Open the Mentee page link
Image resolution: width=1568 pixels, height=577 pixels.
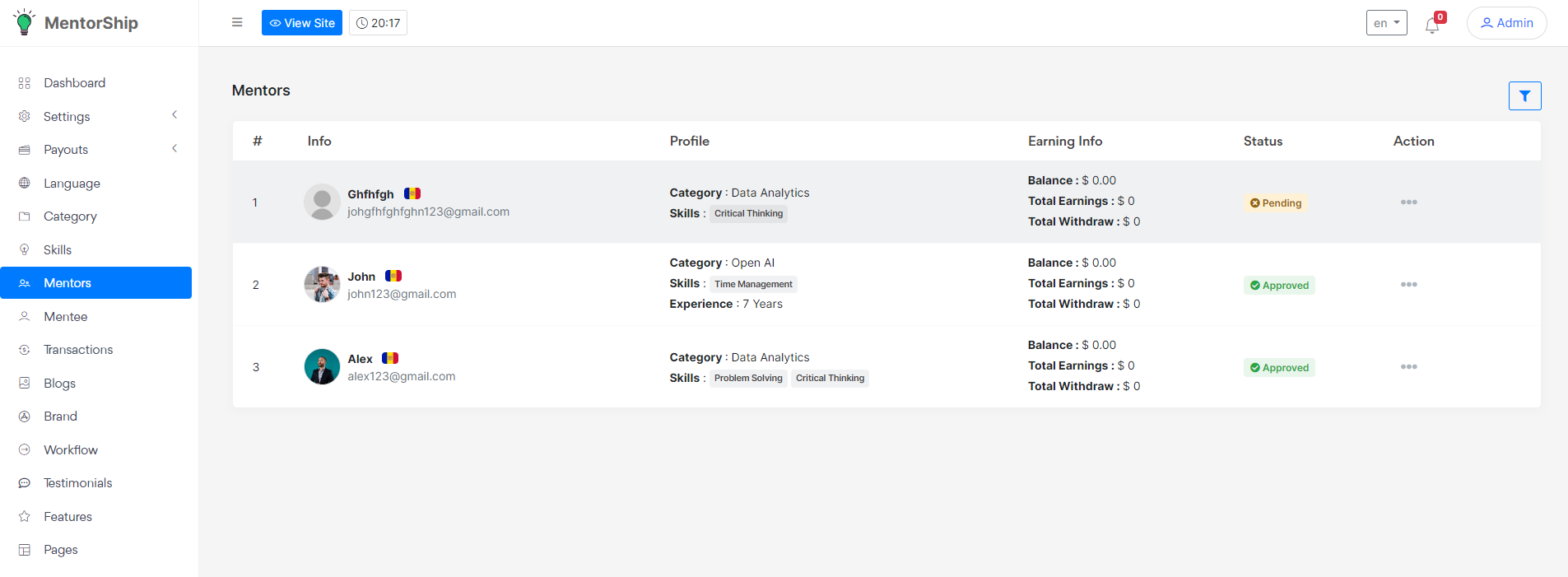pyautogui.click(x=65, y=317)
